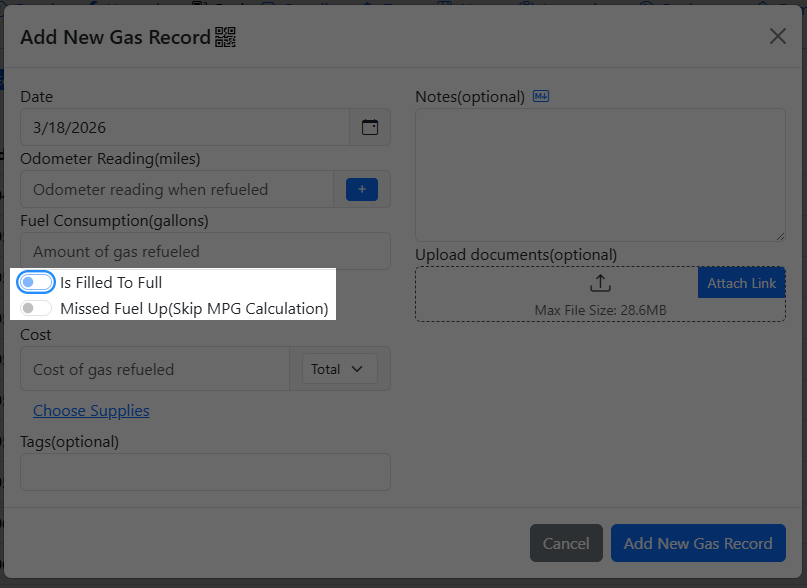Click the Markdown icon next to Notes
This screenshot has height=588, width=807.
click(x=541, y=97)
